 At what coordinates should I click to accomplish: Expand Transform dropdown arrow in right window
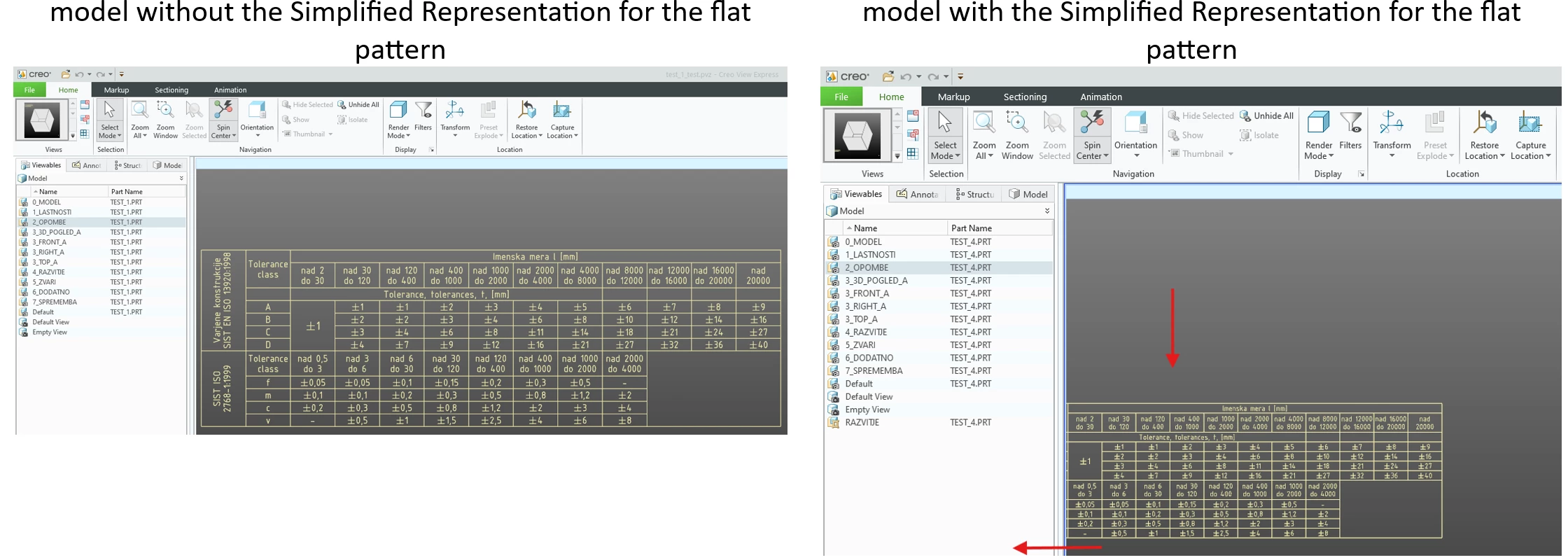coord(1392,156)
